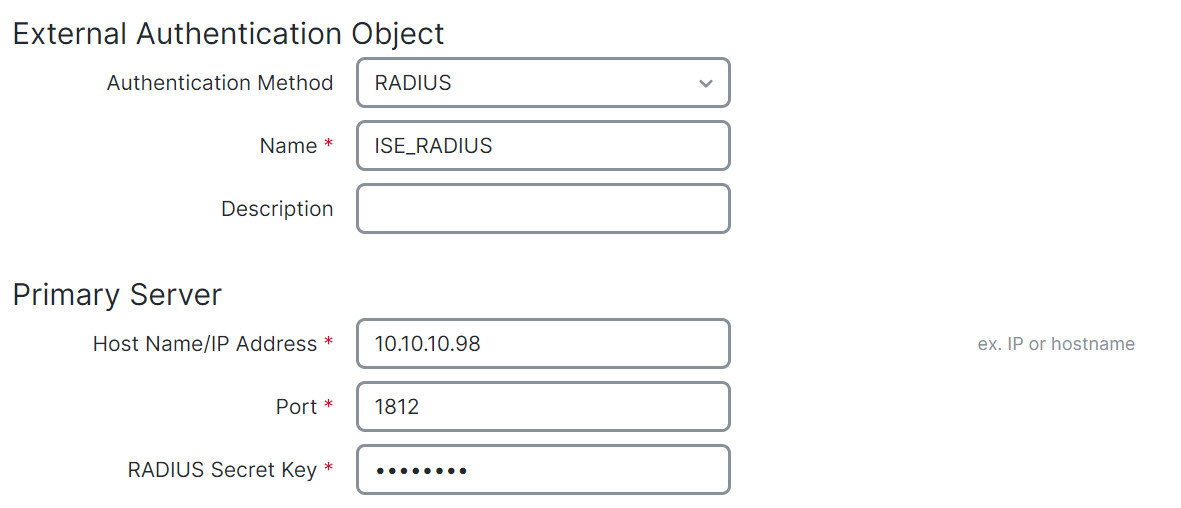Click the Port label text

297,407
